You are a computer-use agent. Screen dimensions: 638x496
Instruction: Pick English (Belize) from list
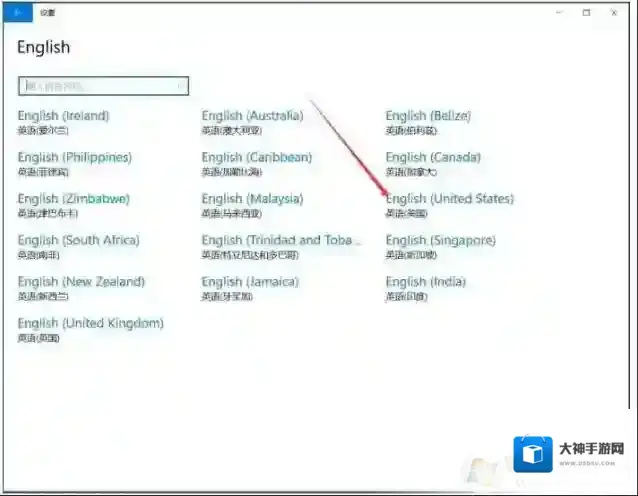pyautogui.click(x=428, y=116)
